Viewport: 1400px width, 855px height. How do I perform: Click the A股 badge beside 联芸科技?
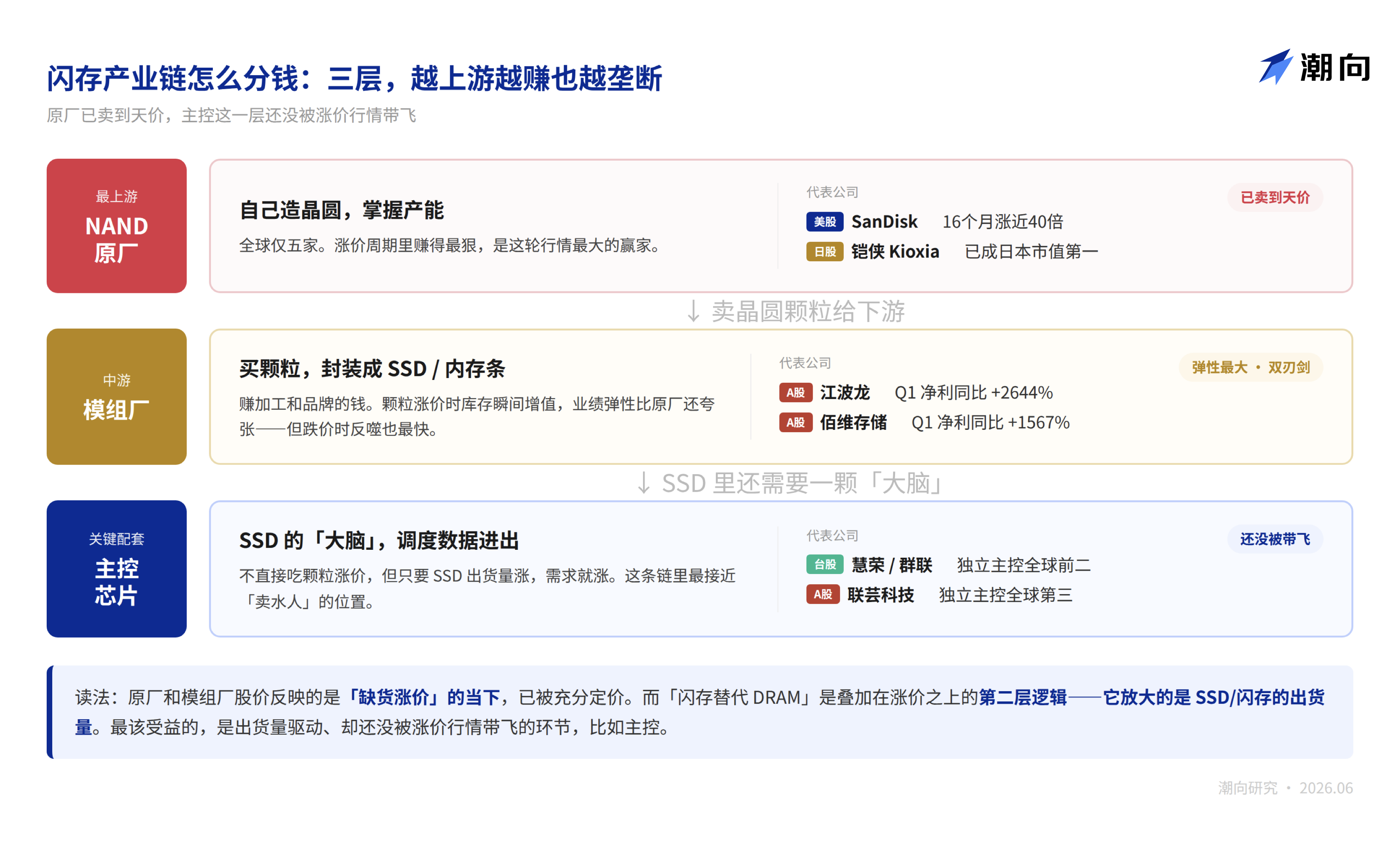point(823,595)
